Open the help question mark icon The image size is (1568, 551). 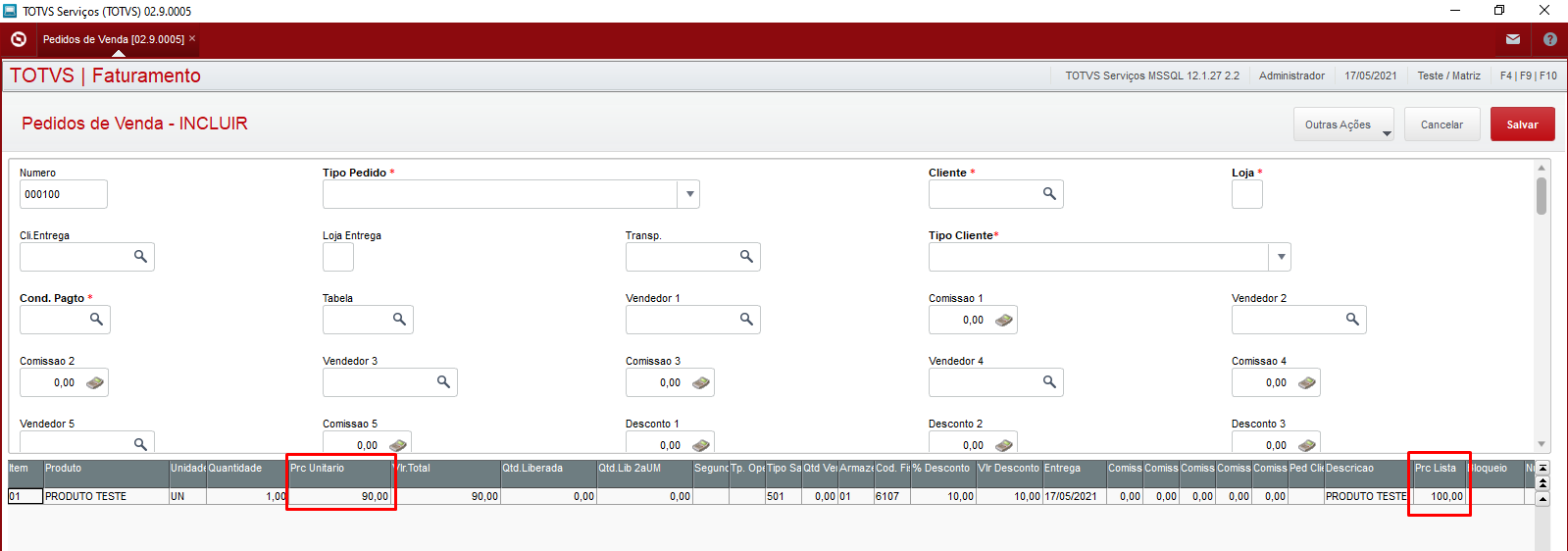pos(1550,39)
